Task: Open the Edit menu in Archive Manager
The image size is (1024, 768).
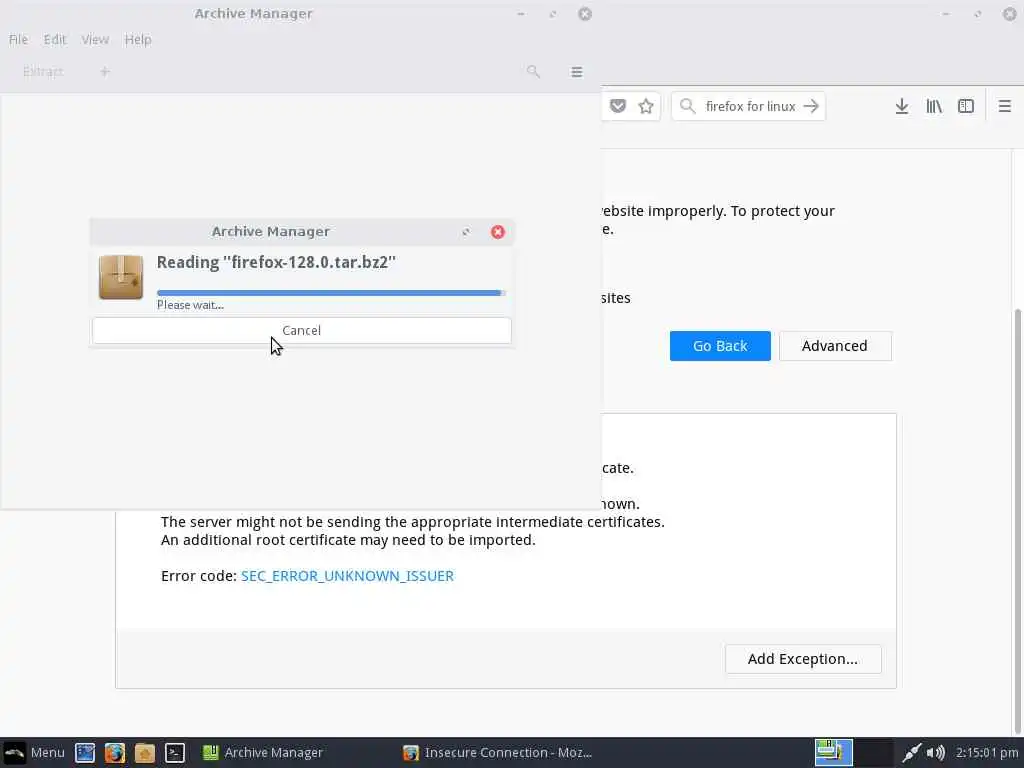Action: coord(55,39)
